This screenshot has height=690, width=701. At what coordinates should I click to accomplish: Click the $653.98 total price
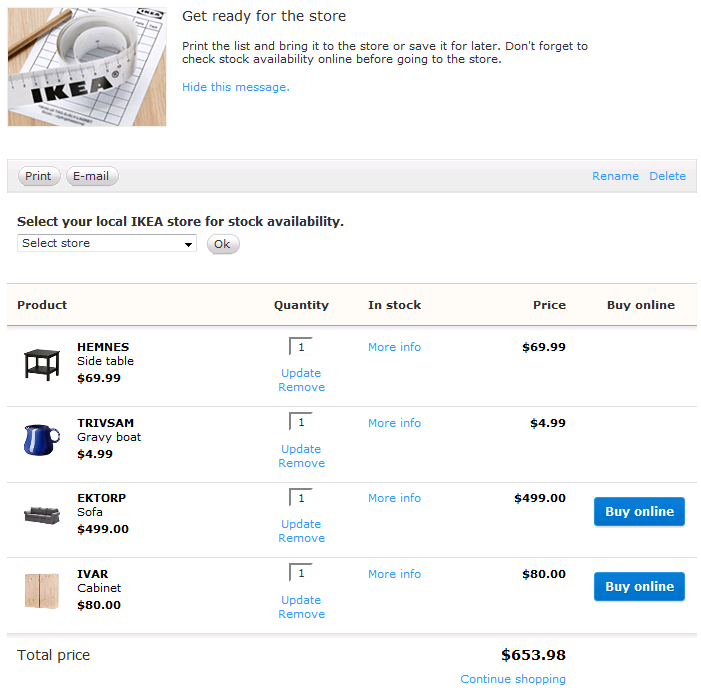(x=533, y=655)
